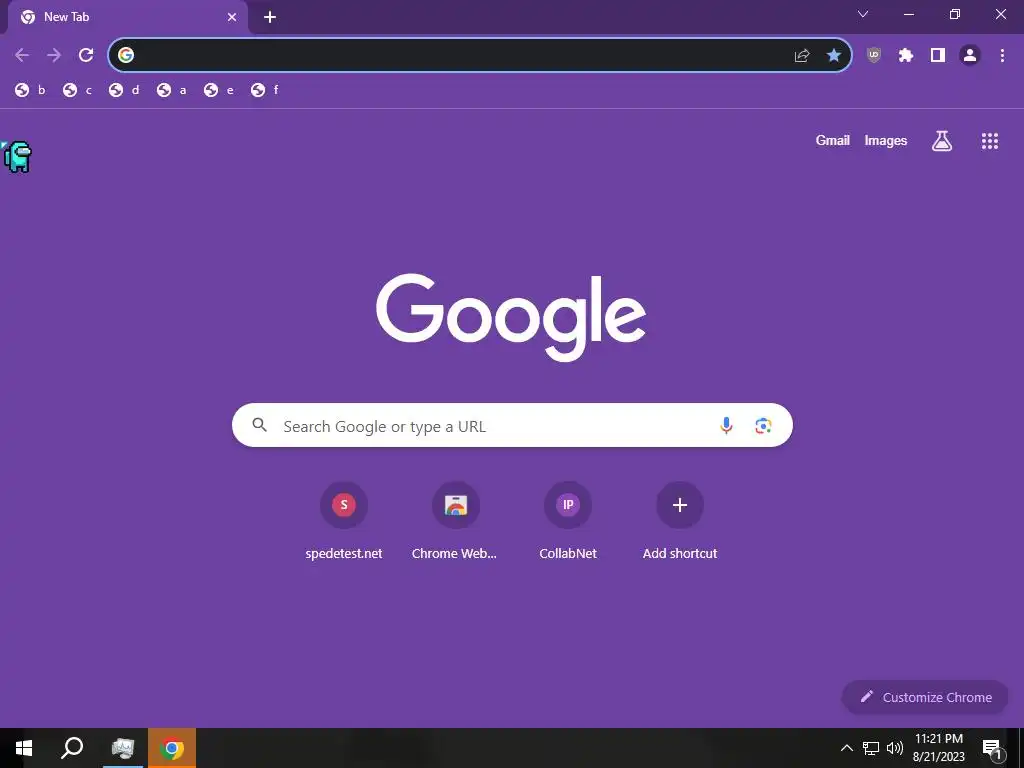Click the blue bookmark star icon

[833, 56]
